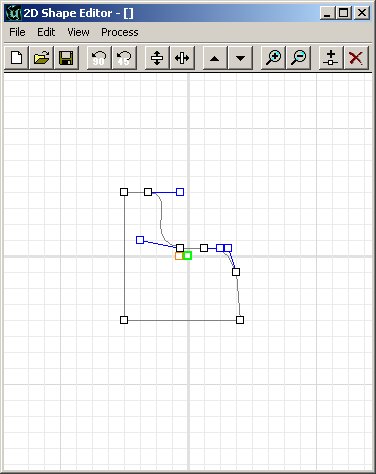The width and height of the screenshot is (376, 474).
Task: Click the Unreal icon in title bar
Action: pyautogui.click(x=13, y=13)
